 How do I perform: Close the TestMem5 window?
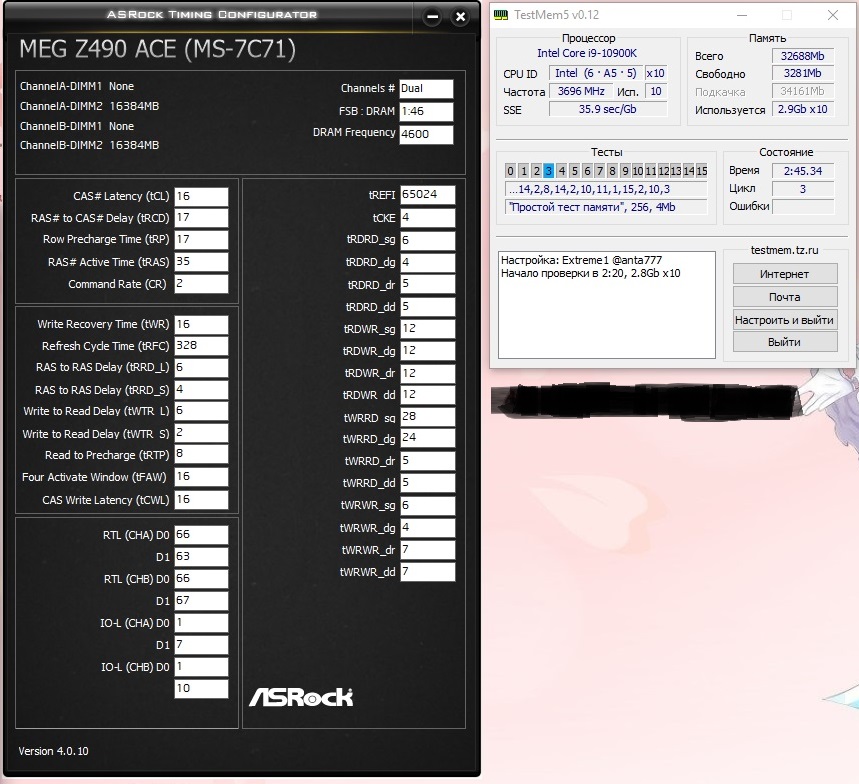tap(833, 15)
